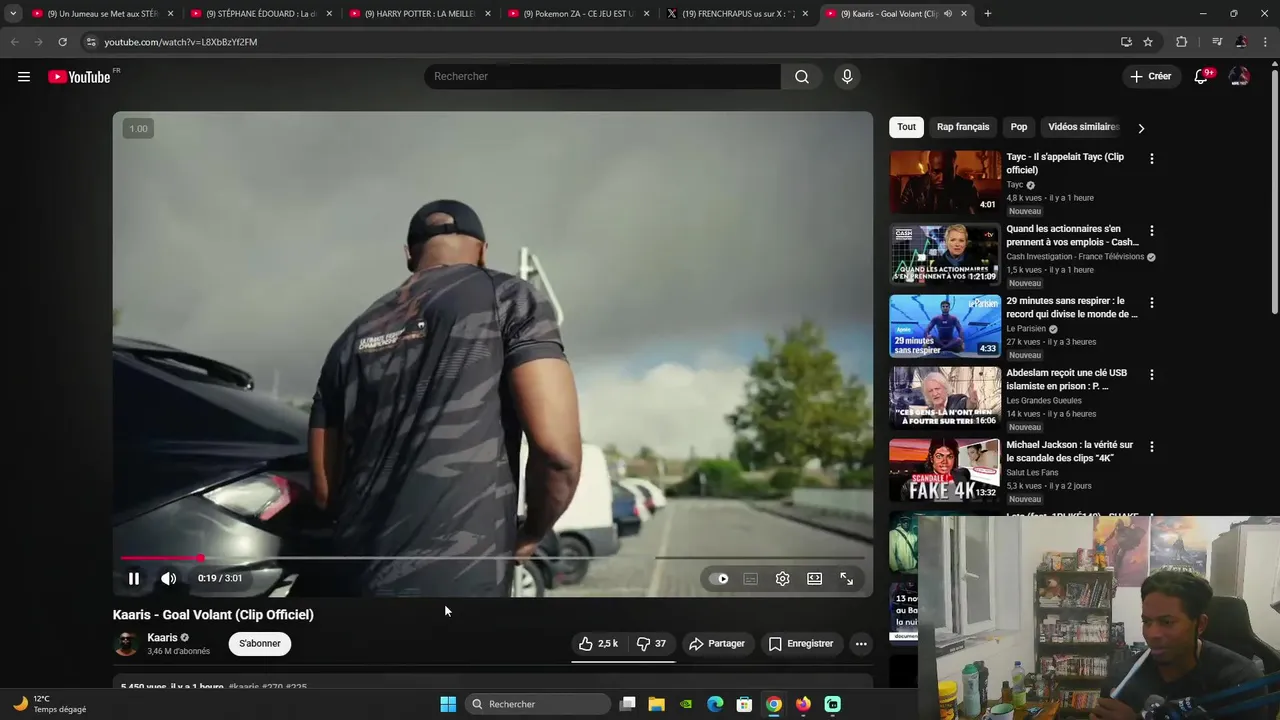Seek on the video progress bar
Image resolution: width=1280 pixels, height=720 pixels.
point(492,558)
